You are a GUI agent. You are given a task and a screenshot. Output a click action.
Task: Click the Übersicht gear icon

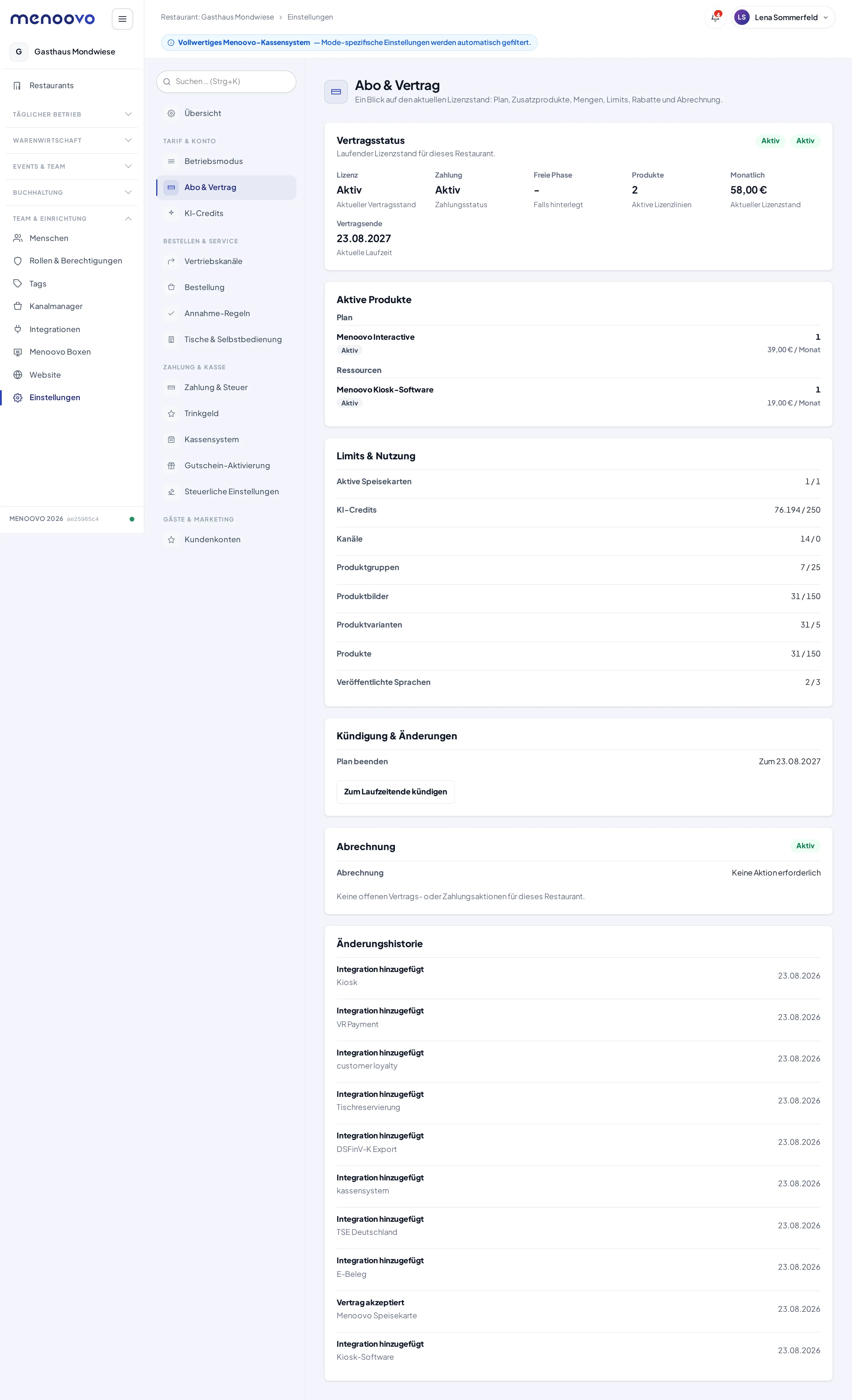tap(171, 113)
